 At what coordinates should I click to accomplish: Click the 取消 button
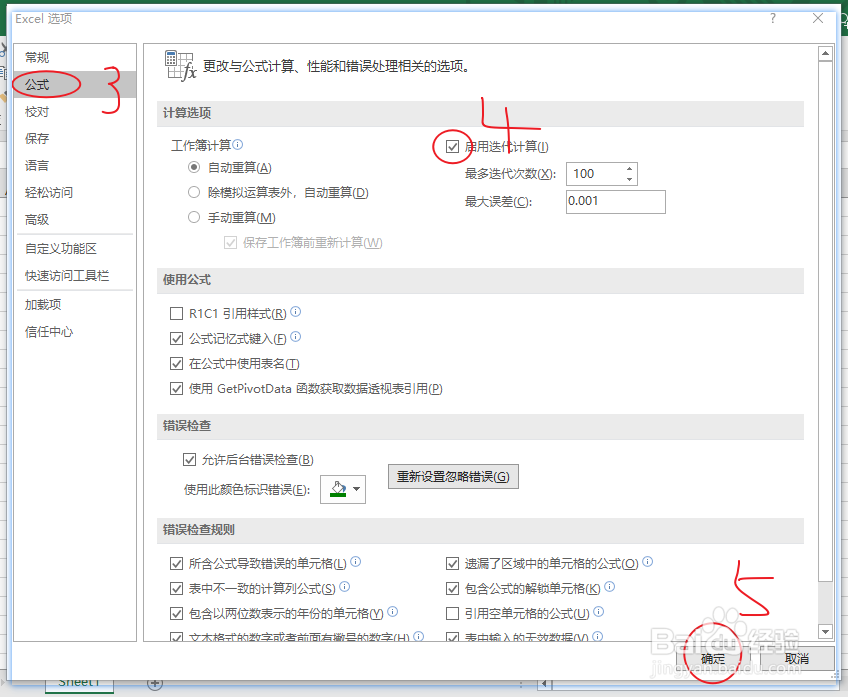[x=797, y=659]
